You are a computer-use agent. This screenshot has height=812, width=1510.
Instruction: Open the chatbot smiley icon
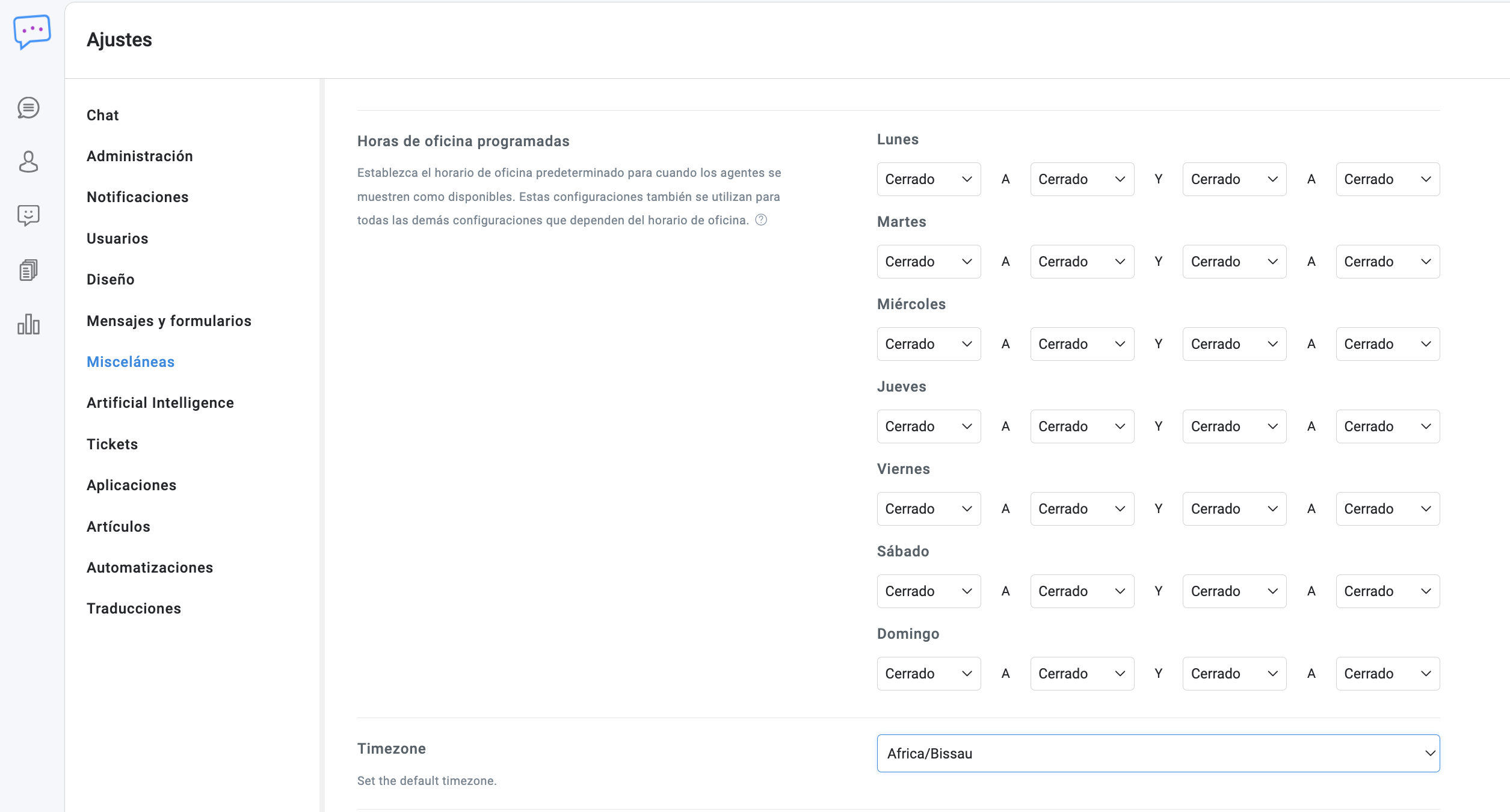(x=28, y=215)
